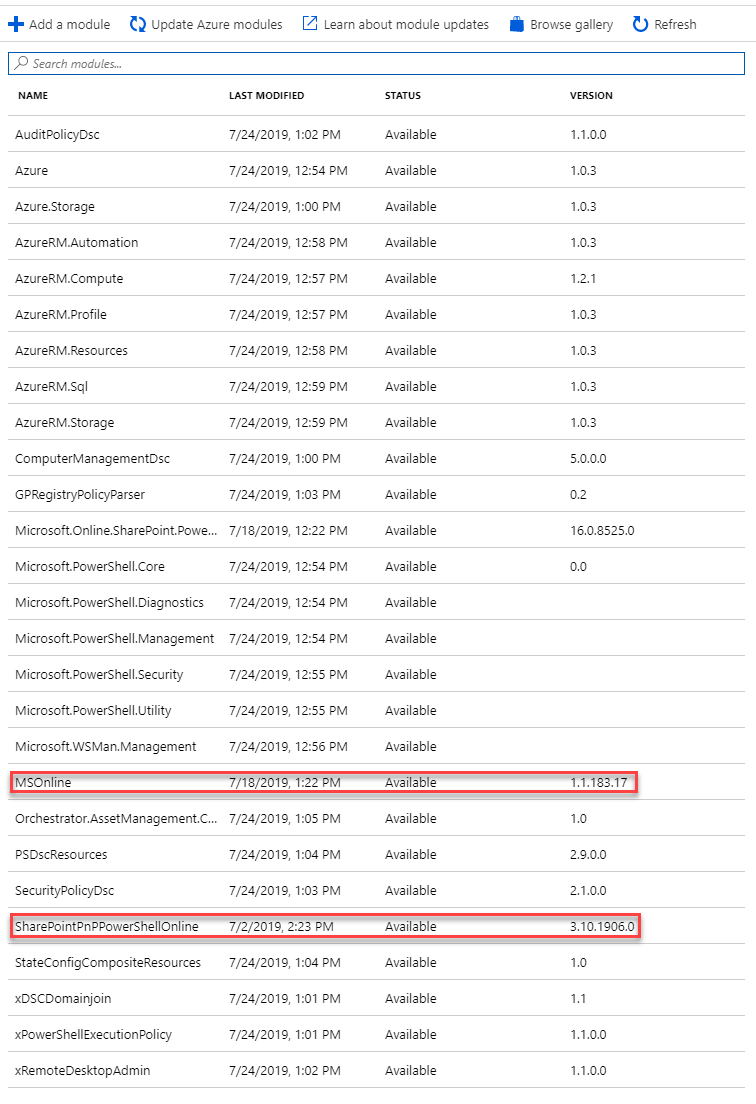Viewport: 756px width, 1104px height.
Task: Click the VERSION column header
Action: (x=591, y=95)
